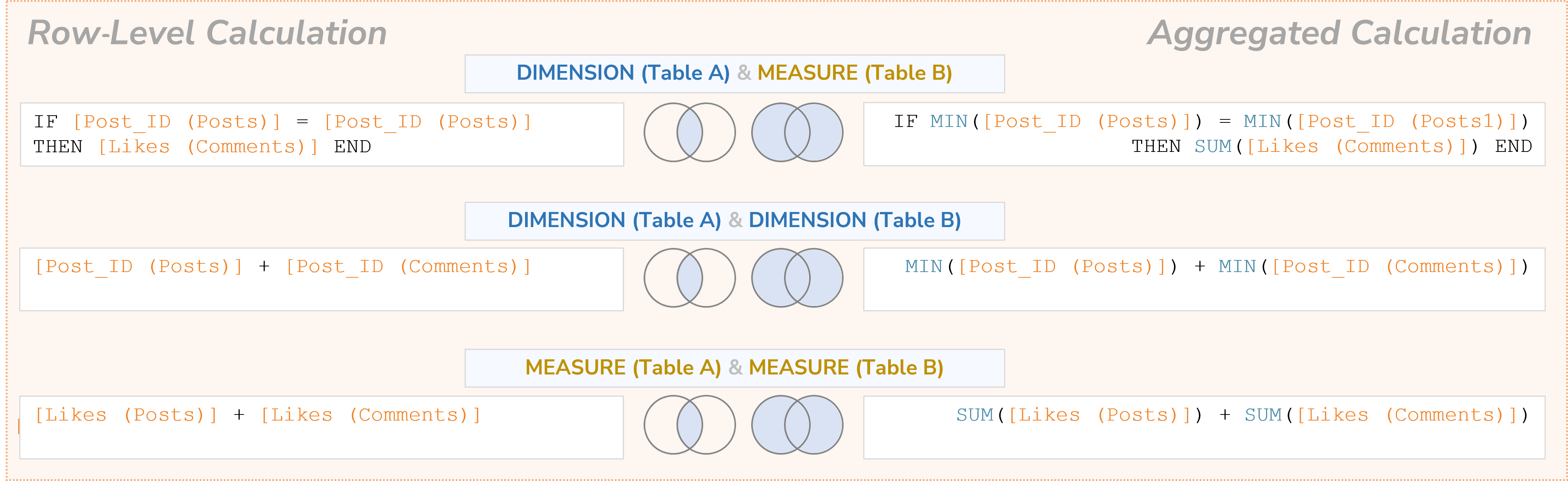Select the full-join Venn diagram in Dimension & Dimension row

(x=797, y=278)
